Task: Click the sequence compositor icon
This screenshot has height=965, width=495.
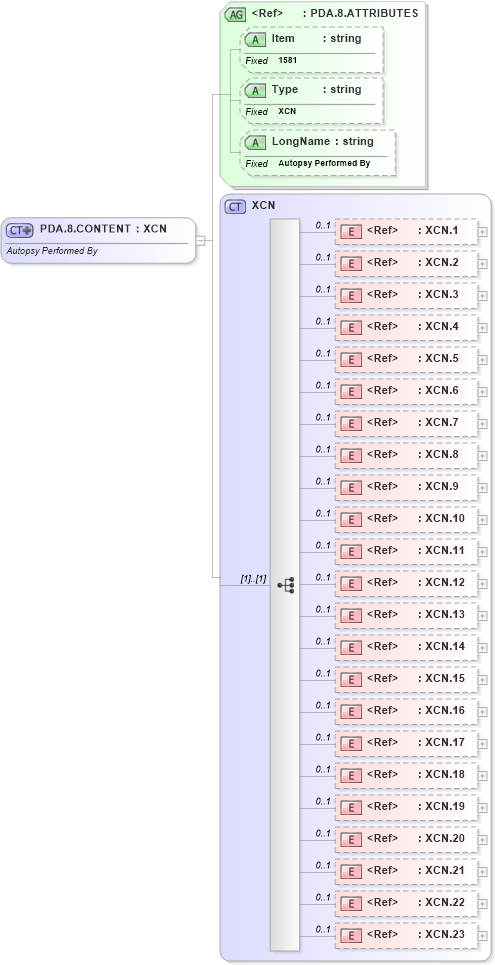Action: pyautogui.click(x=286, y=585)
